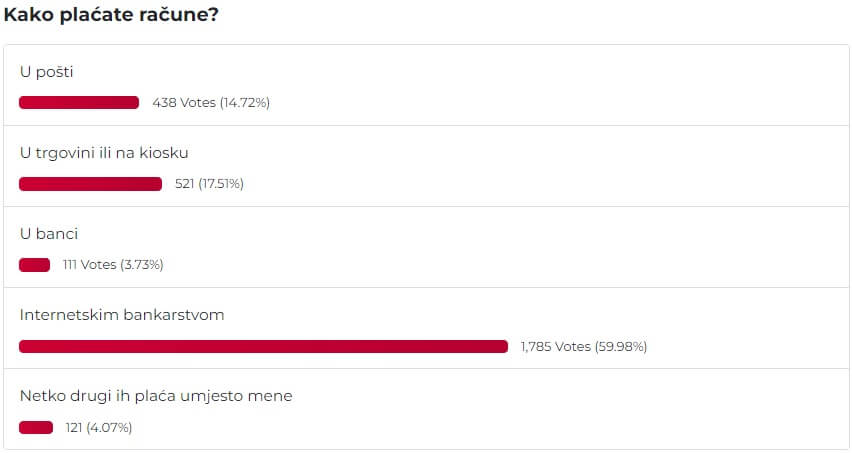852x453 pixels.
Task: Click 438 Votes (14.72%) text
Action: pyautogui.click(x=211, y=103)
